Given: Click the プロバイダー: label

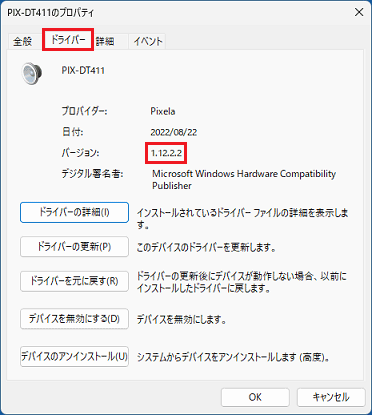Looking at the screenshot, I should 84,111.
